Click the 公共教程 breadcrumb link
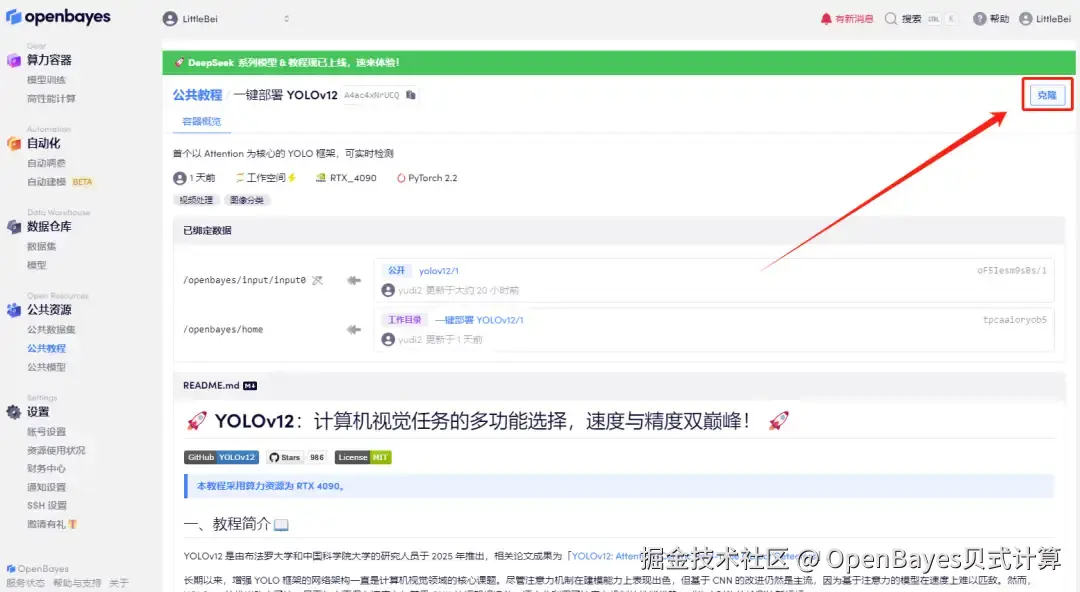Image resolution: width=1080 pixels, height=592 pixels. pyautogui.click(x=197, y=94)
